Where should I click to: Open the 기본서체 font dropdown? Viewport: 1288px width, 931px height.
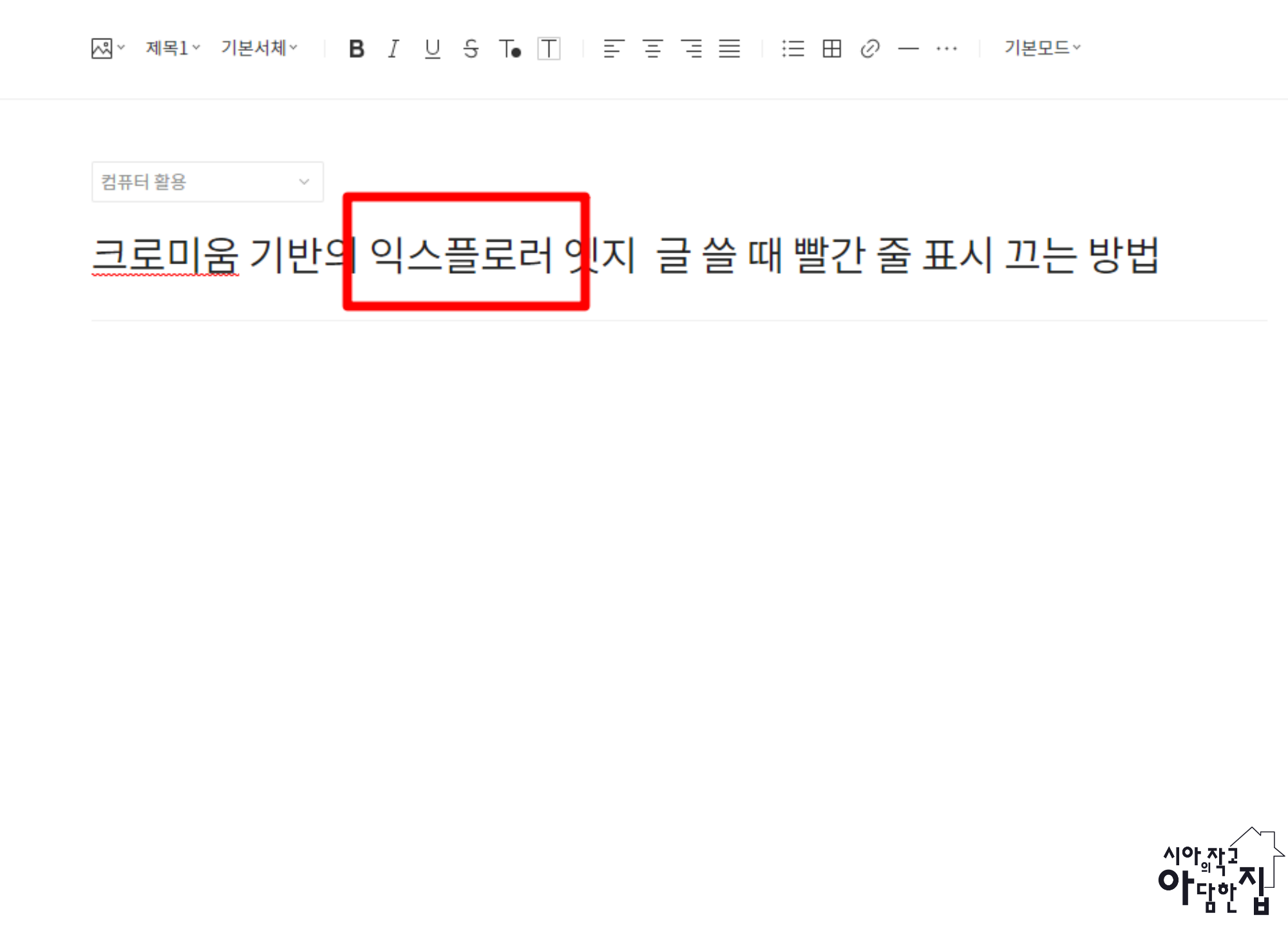click(x=259, y=48)
